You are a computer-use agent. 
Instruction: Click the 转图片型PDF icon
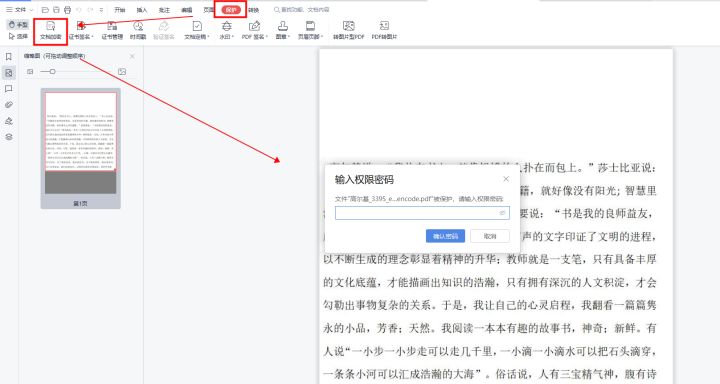coord(349,30)
